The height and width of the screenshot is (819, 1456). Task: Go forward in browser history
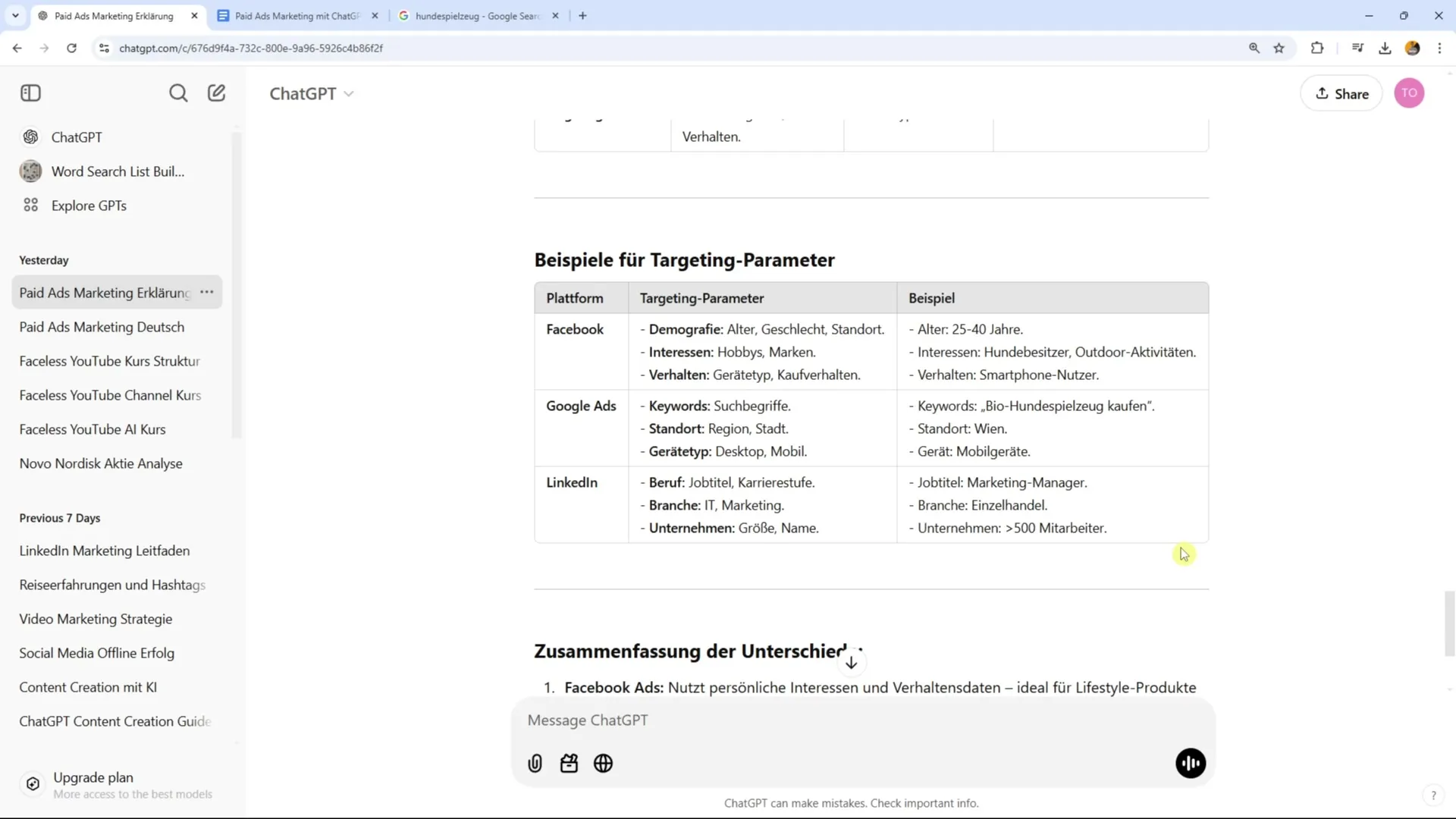click(x=44, y=48)
